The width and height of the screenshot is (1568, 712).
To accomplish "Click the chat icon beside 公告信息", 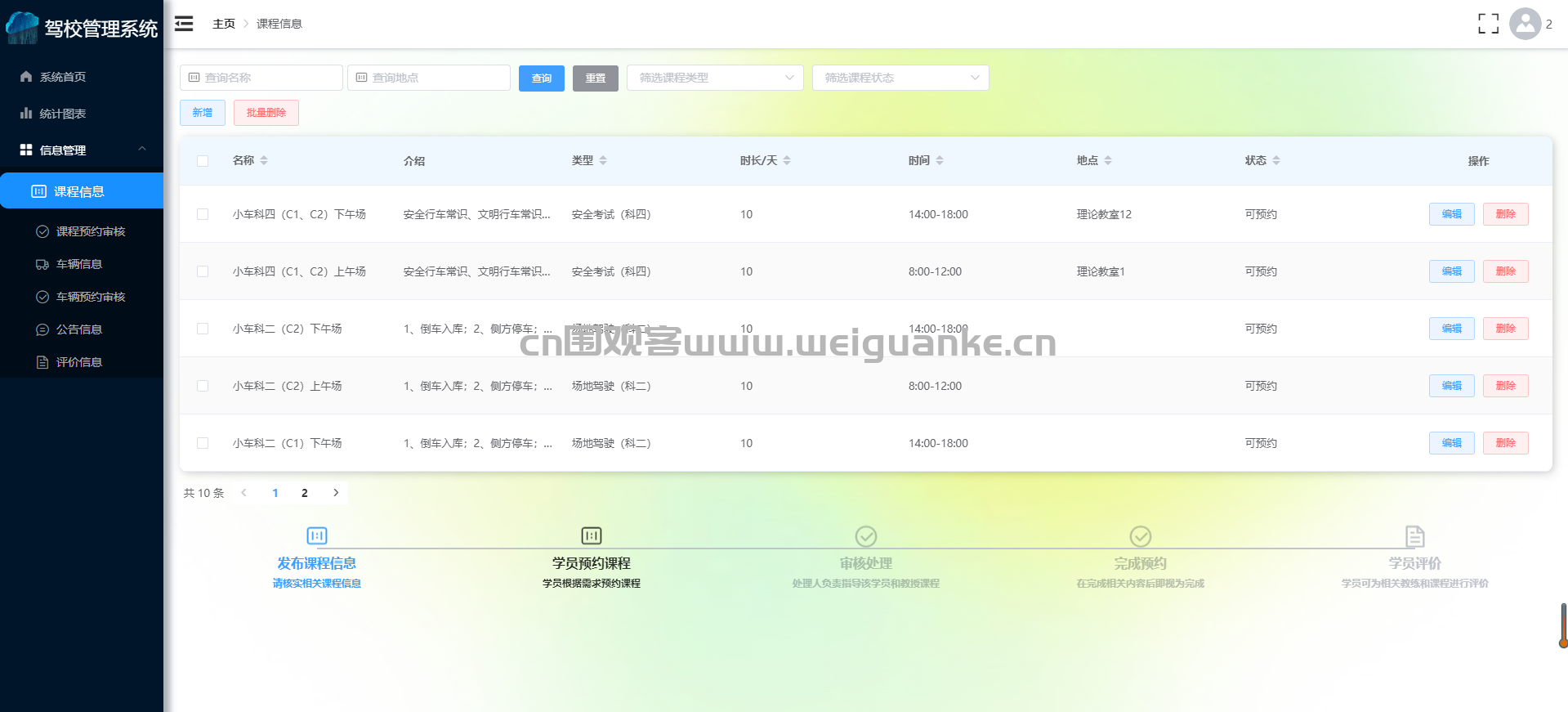I will click(42, 329).
